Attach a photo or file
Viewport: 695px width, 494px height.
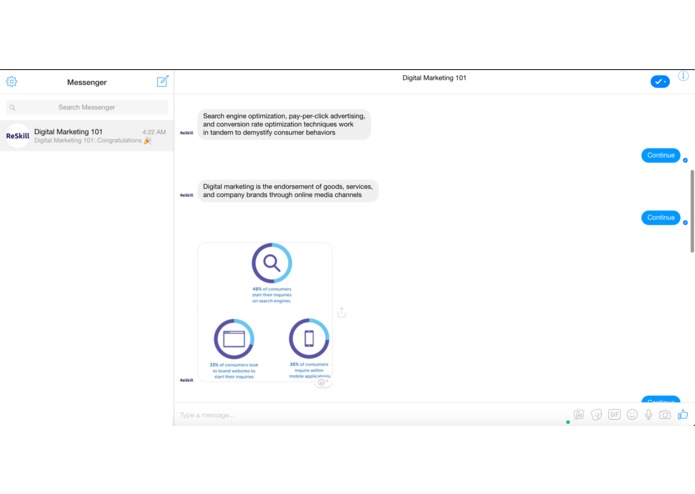tap(579, 415)
